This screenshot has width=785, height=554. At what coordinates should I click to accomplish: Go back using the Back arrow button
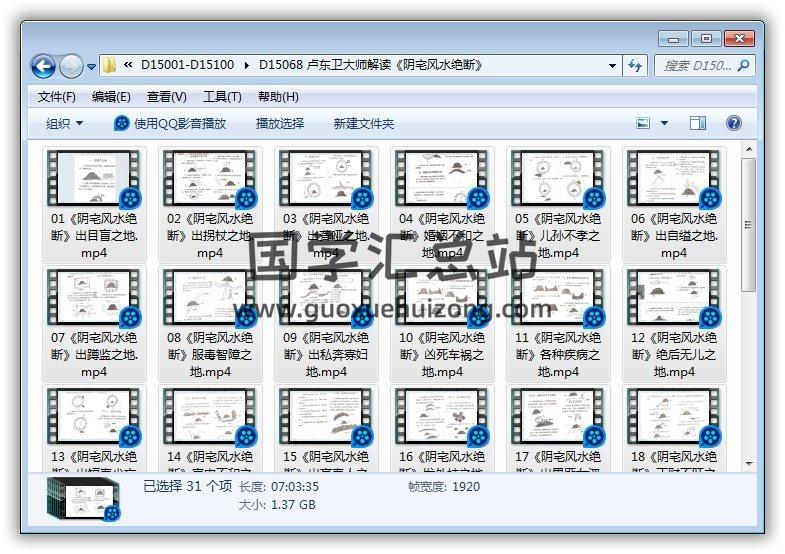43,66
